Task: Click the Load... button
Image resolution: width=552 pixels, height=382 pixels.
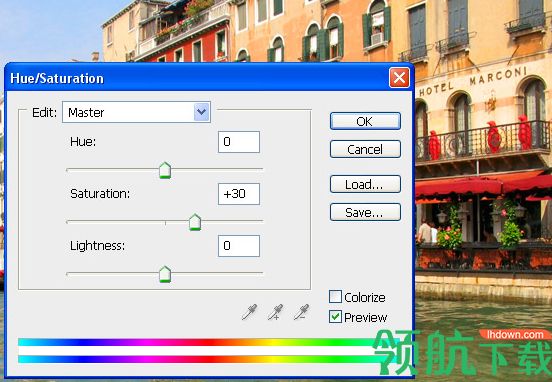Action: [365, 184]
